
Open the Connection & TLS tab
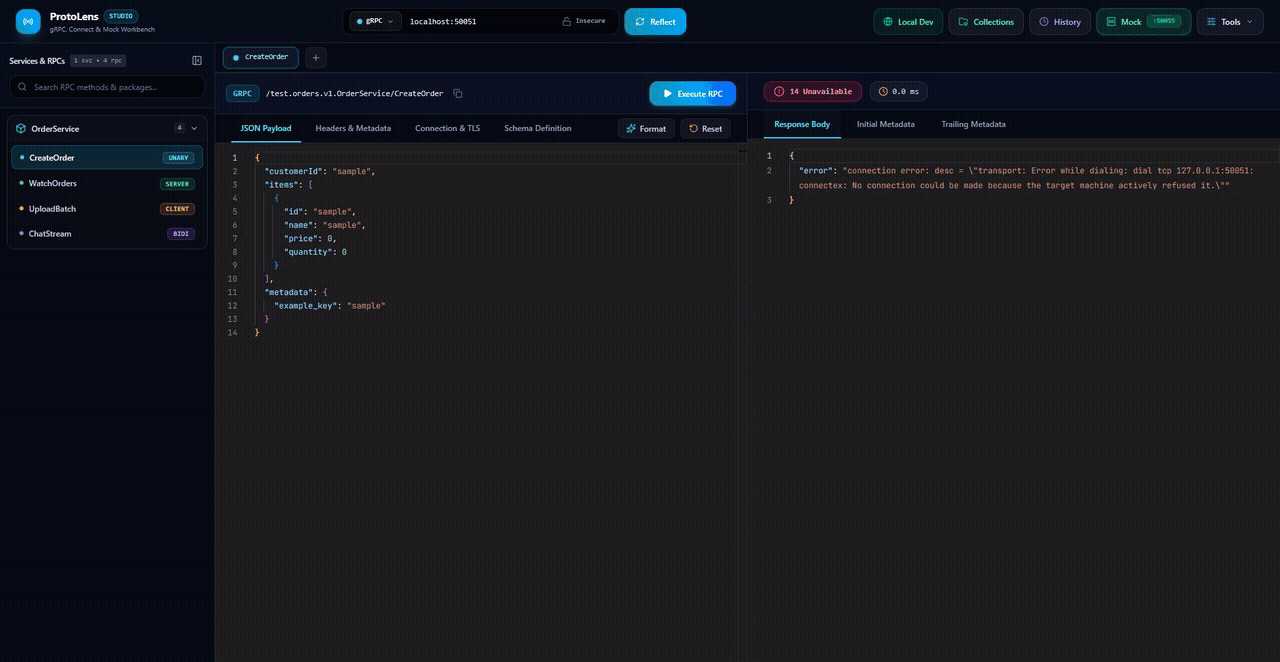(x=447, y=128)
